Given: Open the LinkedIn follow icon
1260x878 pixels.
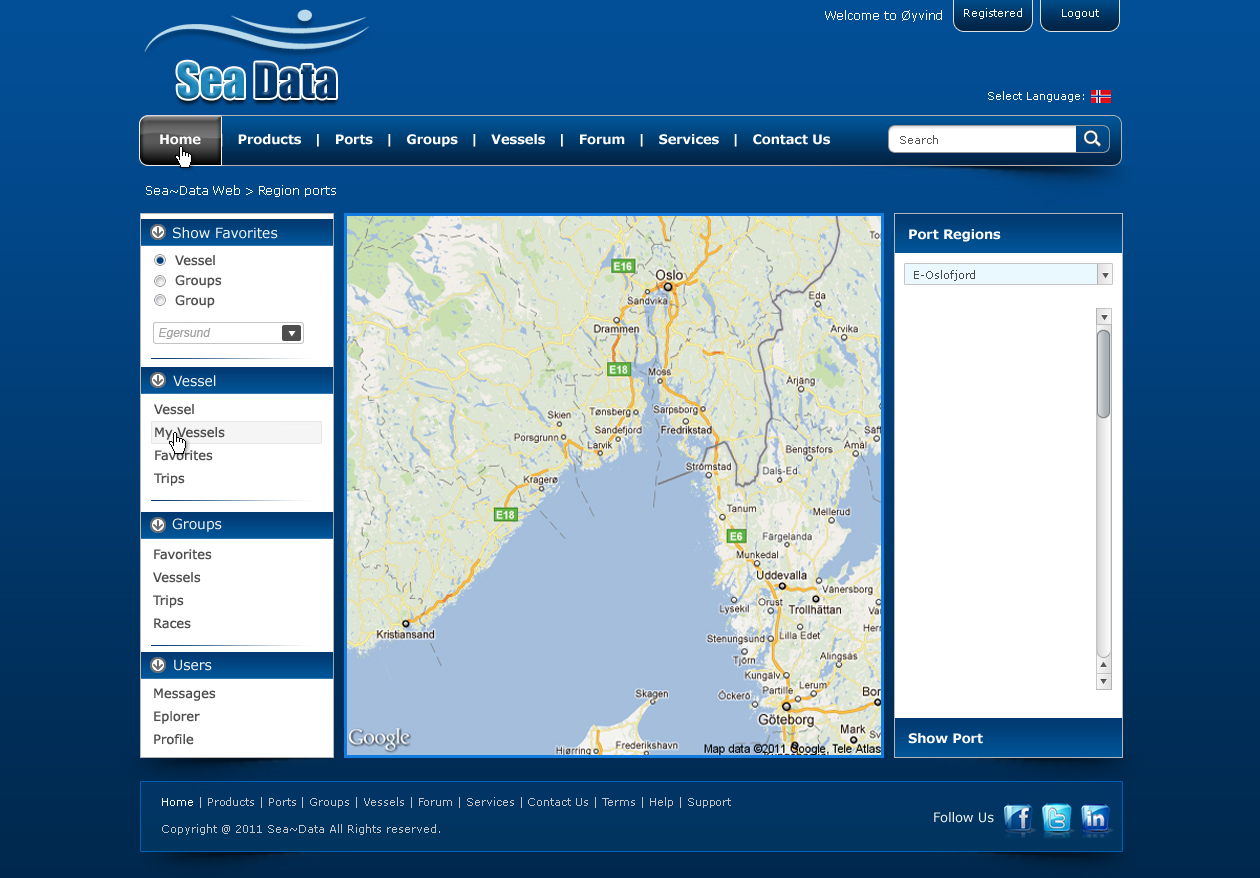Looking at the screenshot, I should [1095, 819].
